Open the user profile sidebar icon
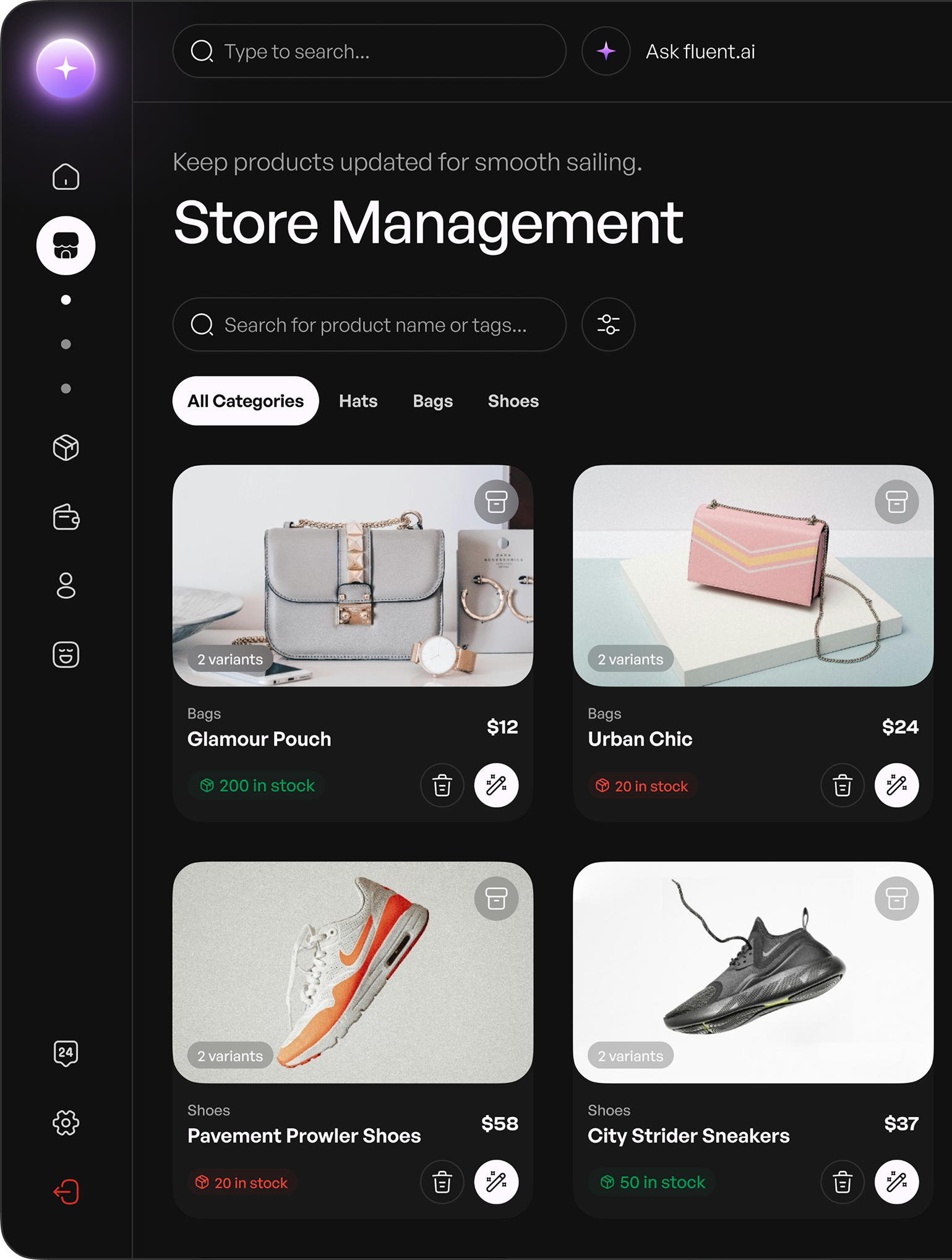 click(x=66, y=585)
